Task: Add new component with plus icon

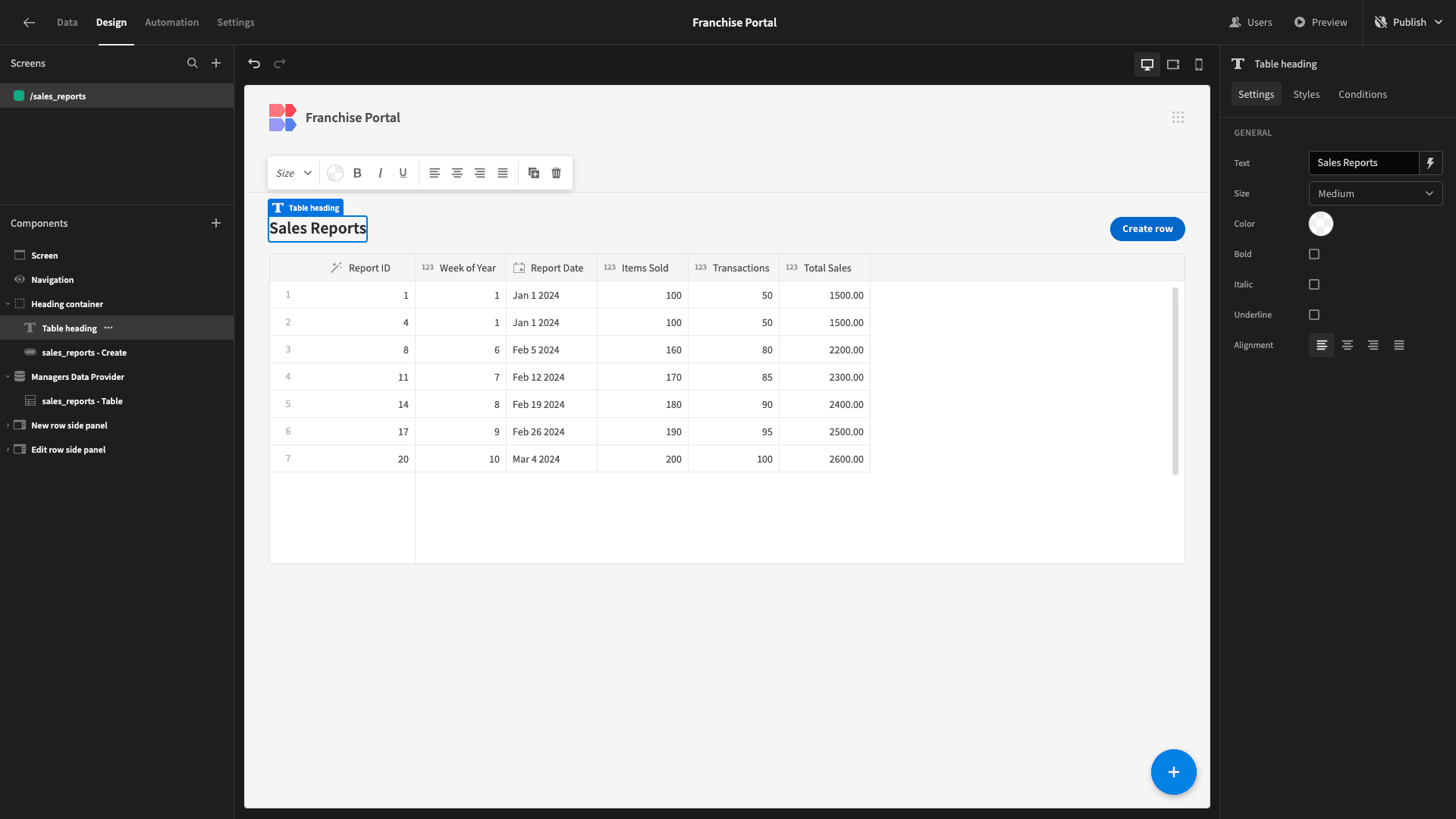Action: point(216,223)
